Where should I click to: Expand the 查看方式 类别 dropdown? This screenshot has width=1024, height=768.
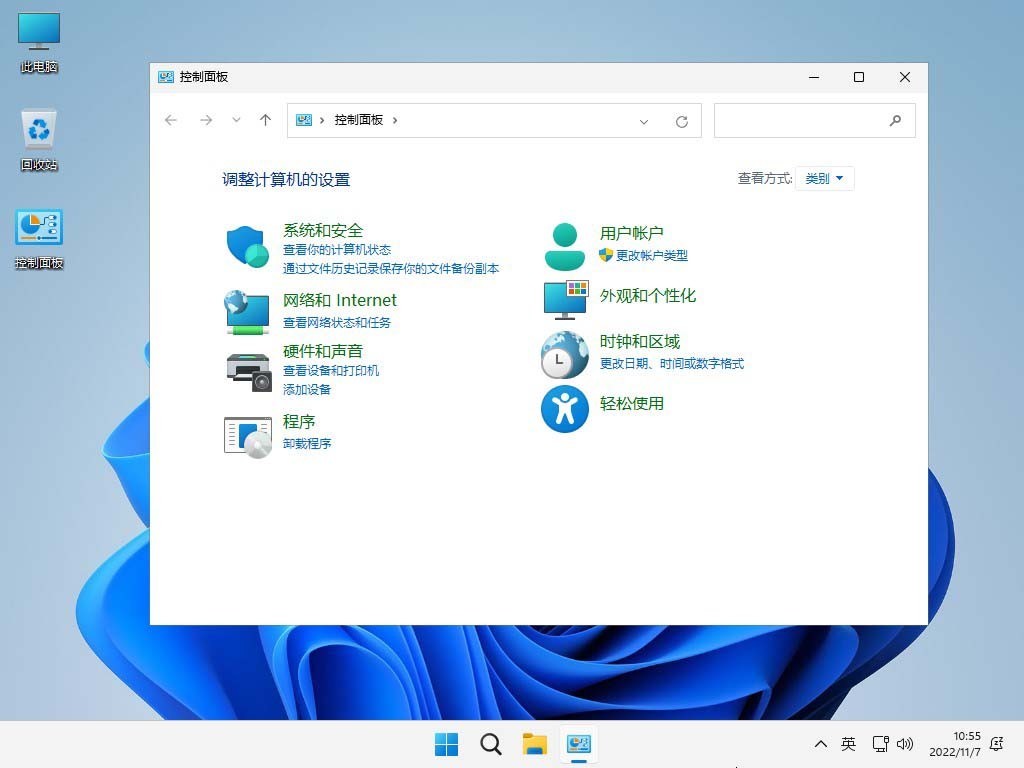coord(825,179)
